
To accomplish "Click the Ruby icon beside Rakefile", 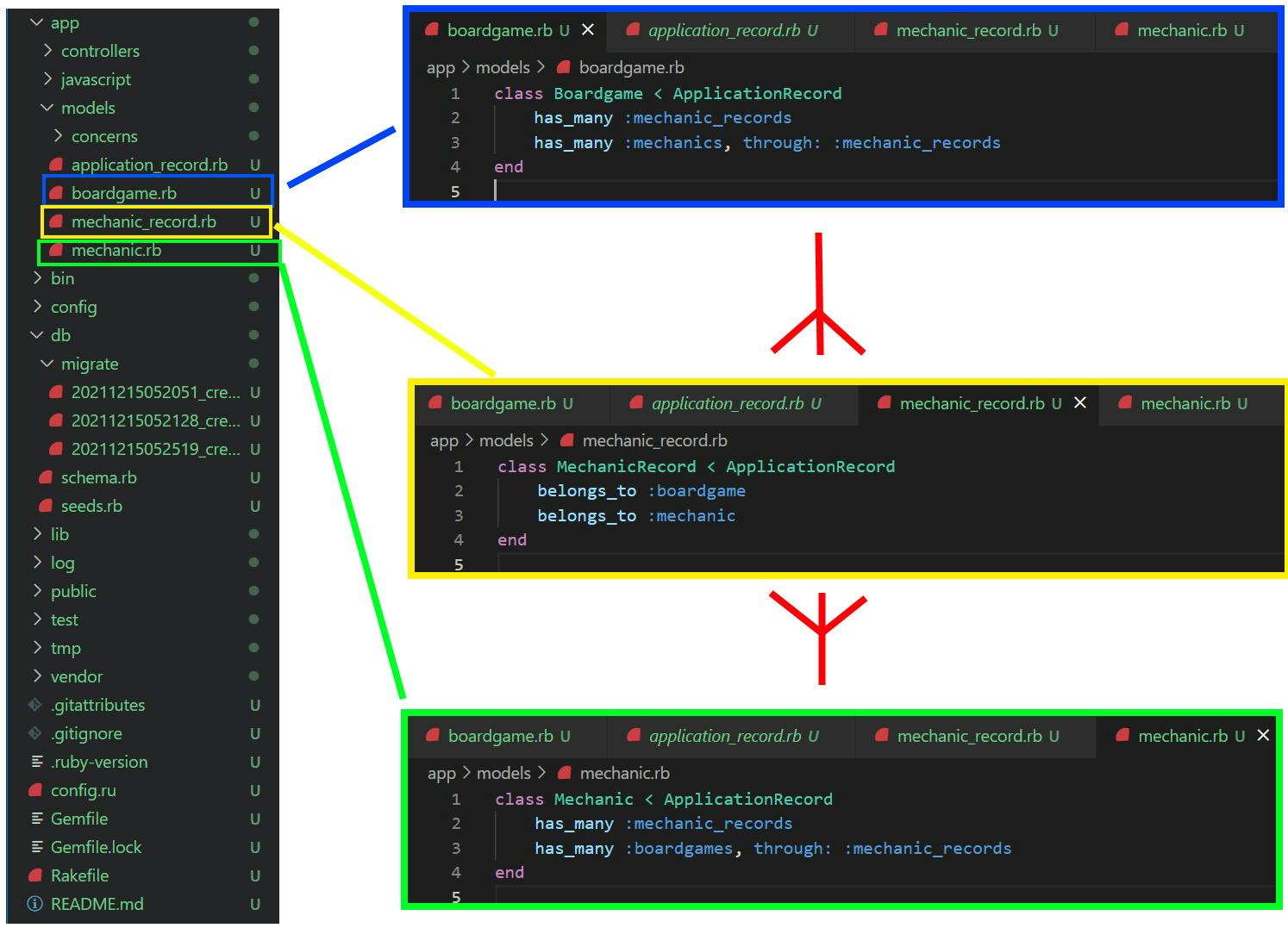I will coord(35,875).
